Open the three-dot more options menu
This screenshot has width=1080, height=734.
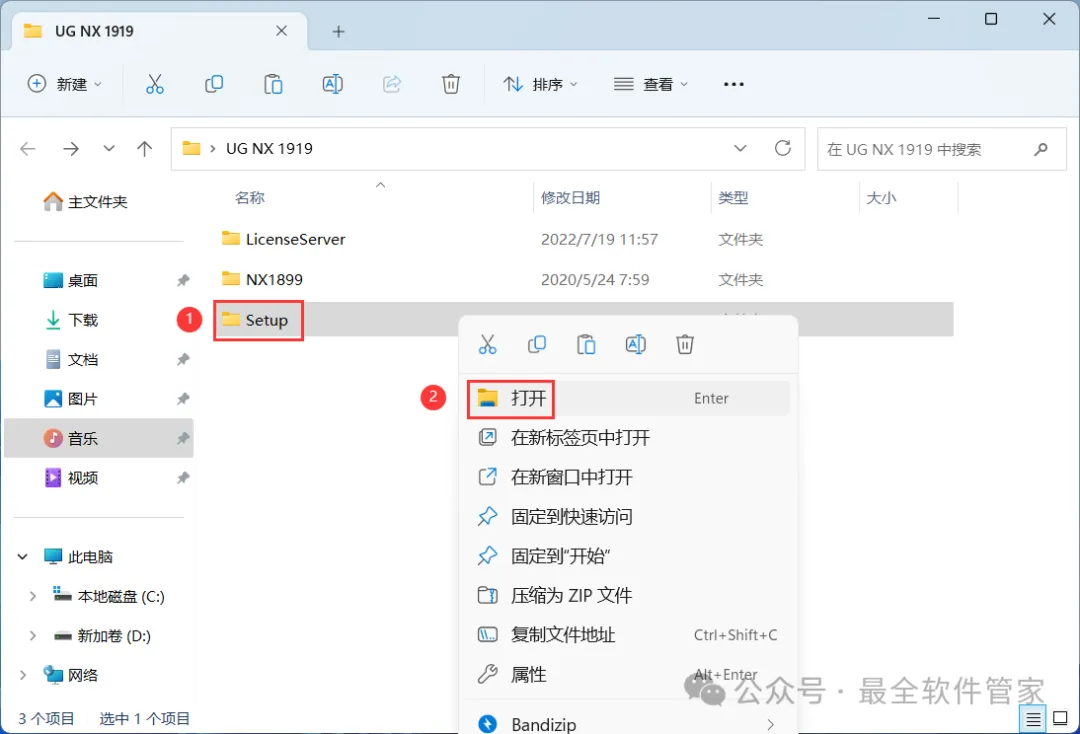(x=734, y=84)
